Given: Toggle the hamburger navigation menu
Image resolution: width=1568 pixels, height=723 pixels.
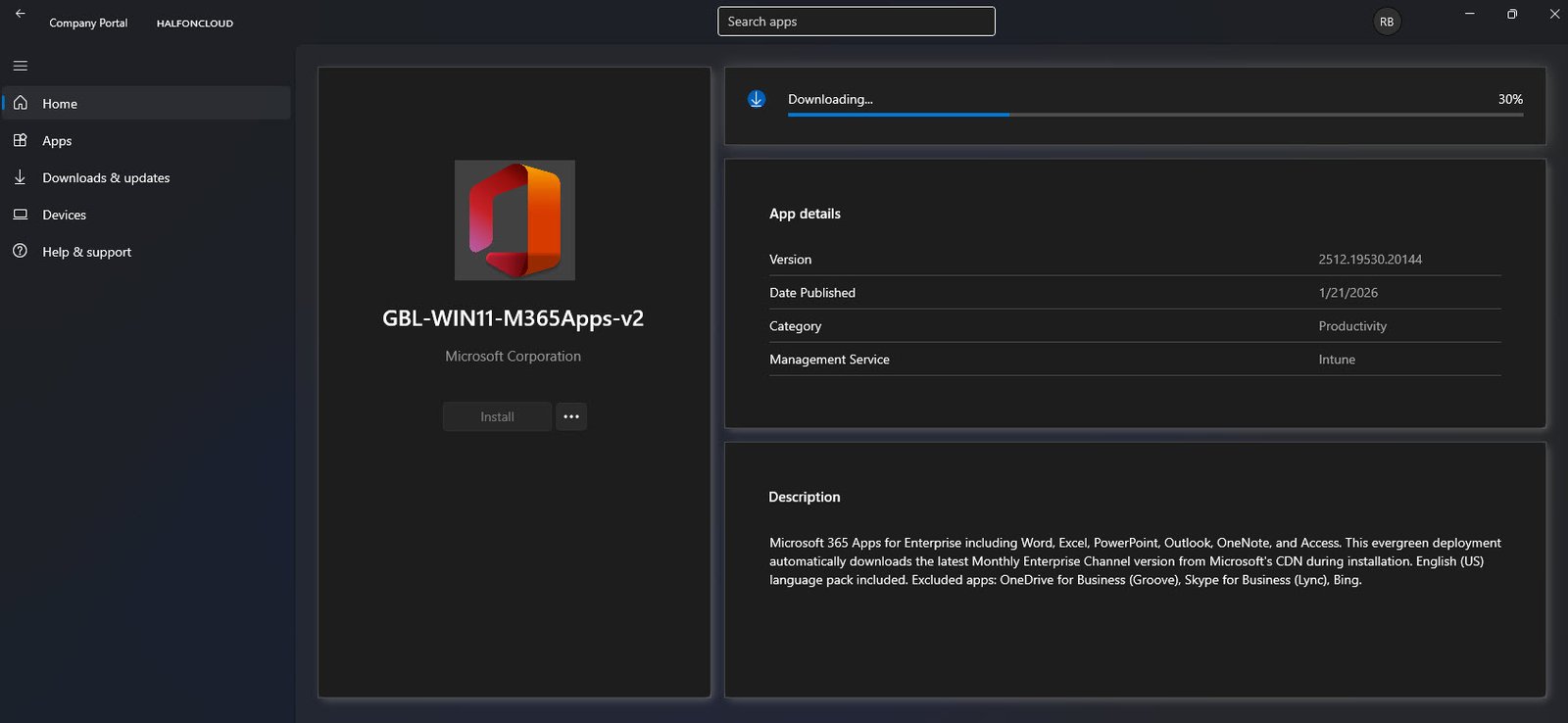Looking at the screenshot, I should [20, 66].
